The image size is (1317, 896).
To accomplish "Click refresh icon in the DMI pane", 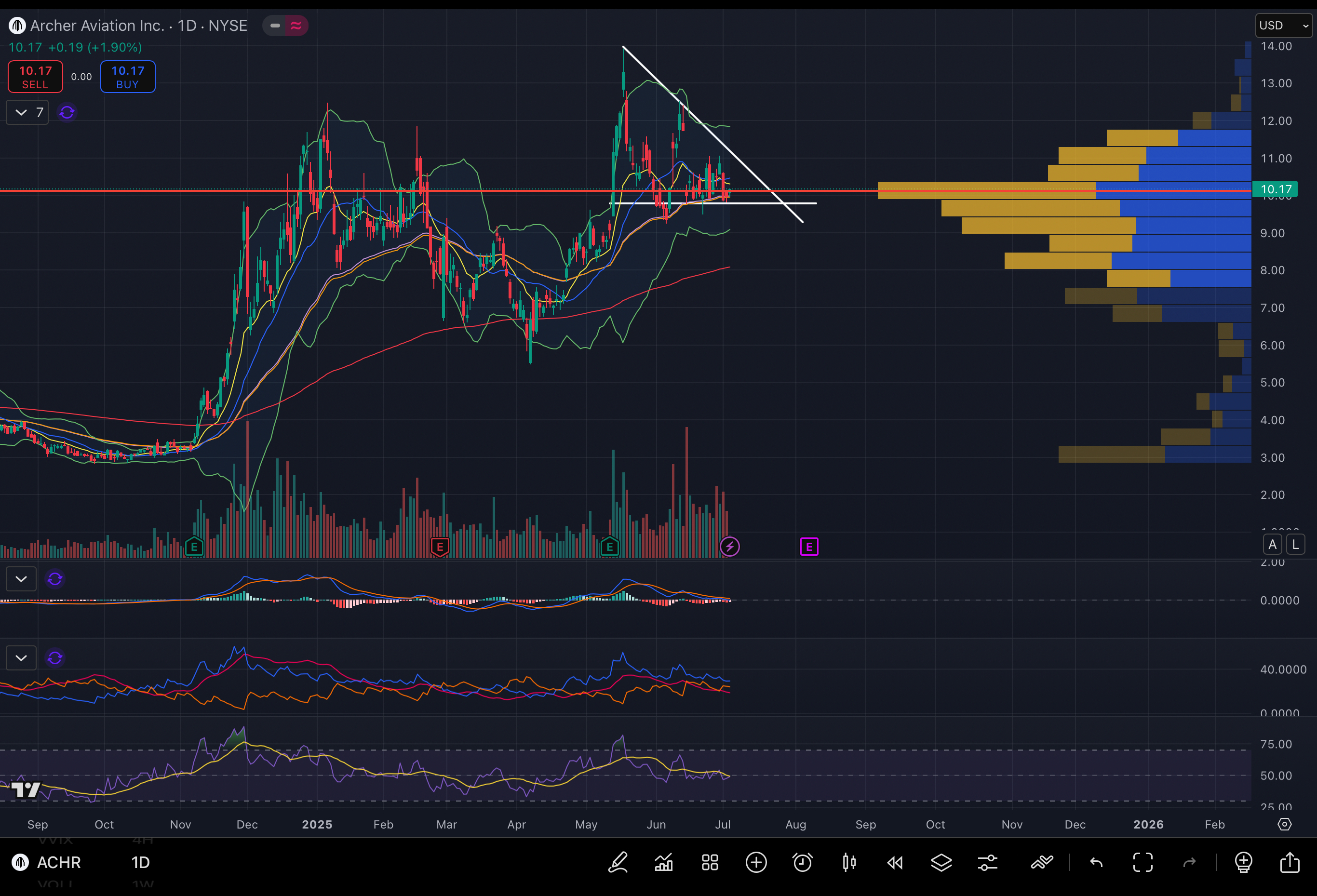I will (x=55, y=657).
